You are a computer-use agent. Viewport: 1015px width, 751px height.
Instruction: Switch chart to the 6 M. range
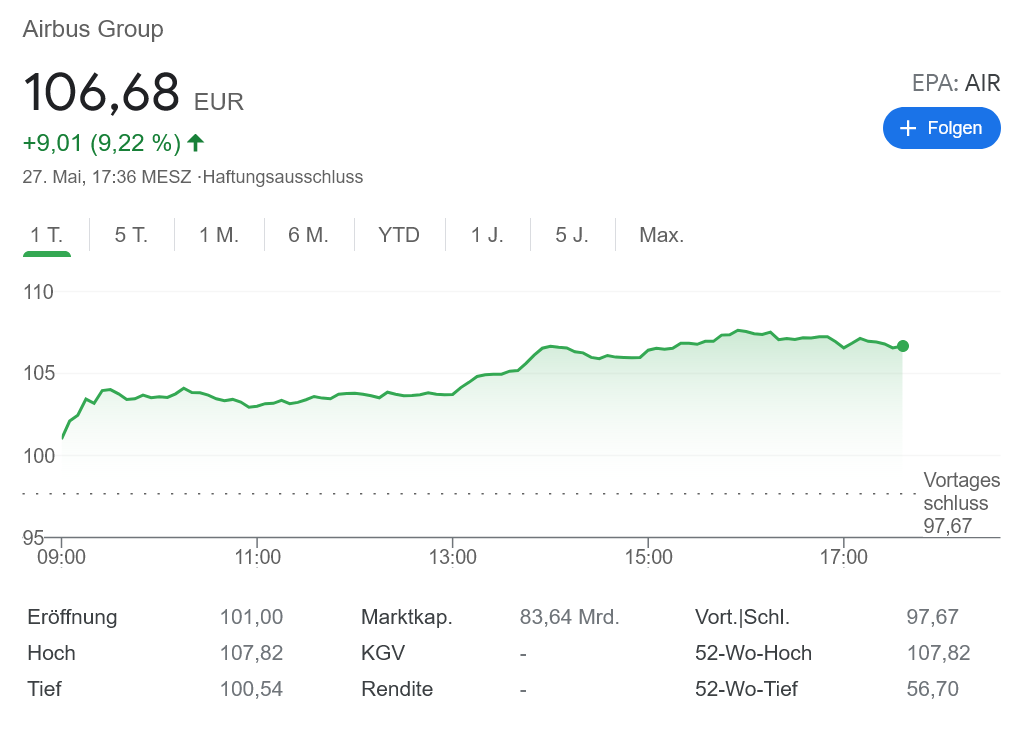[308, 235]
